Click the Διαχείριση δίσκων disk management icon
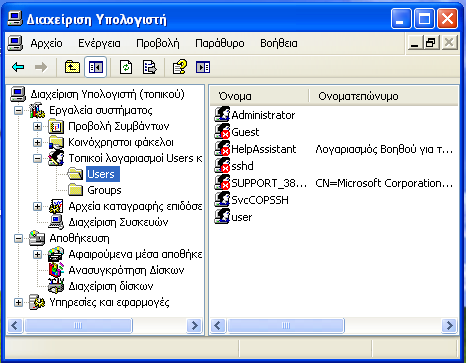This screenshot has height=363, width=466. (56, 286)
